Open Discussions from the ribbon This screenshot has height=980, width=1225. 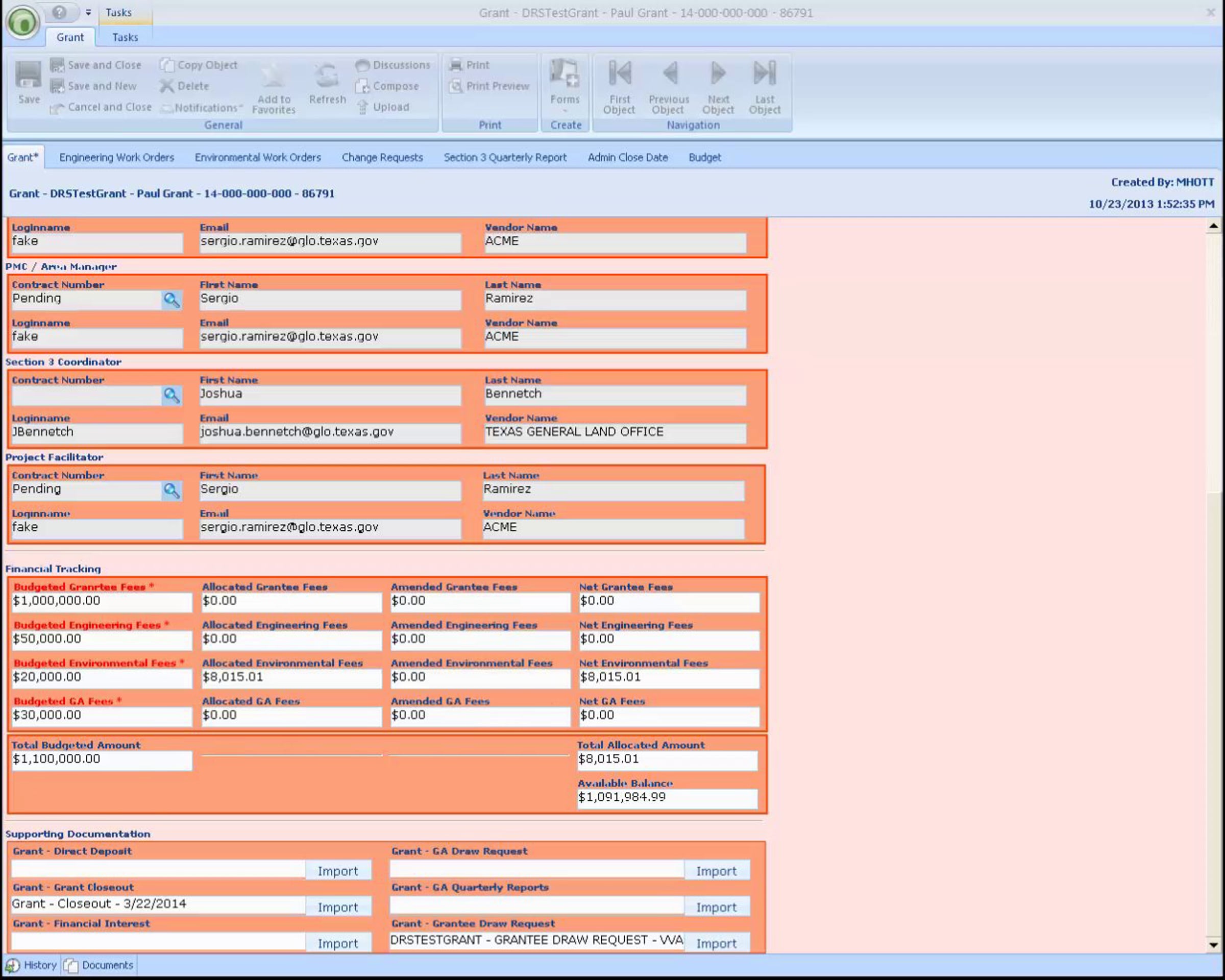(393, 65)
